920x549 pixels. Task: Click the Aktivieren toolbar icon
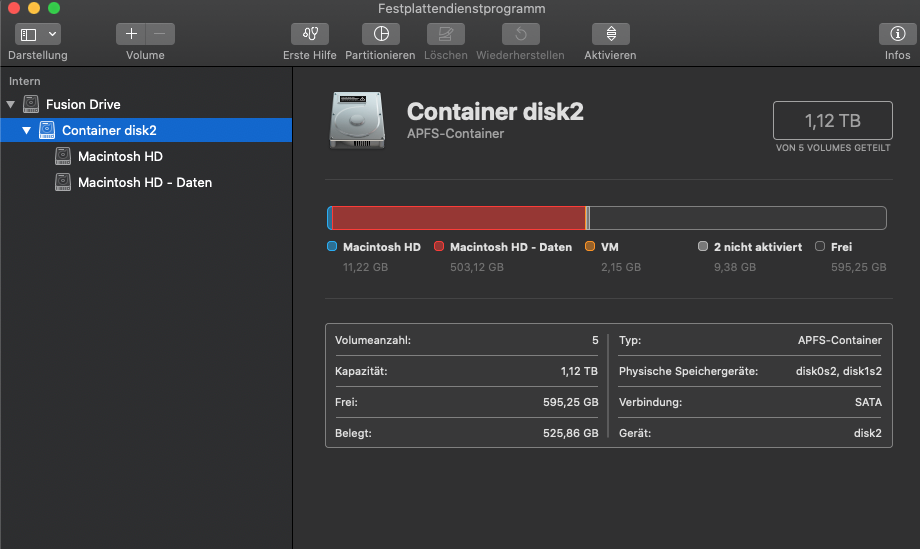[x=610, y=34]
